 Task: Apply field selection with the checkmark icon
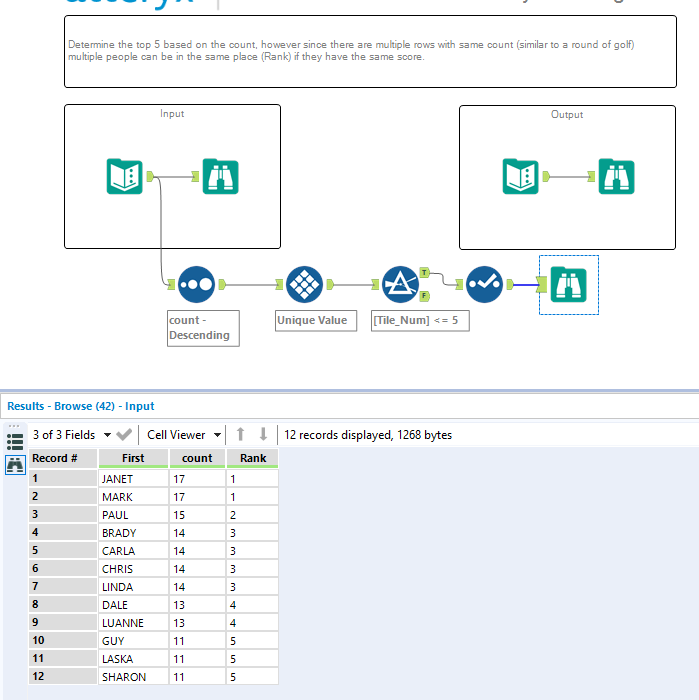[124, 434]
